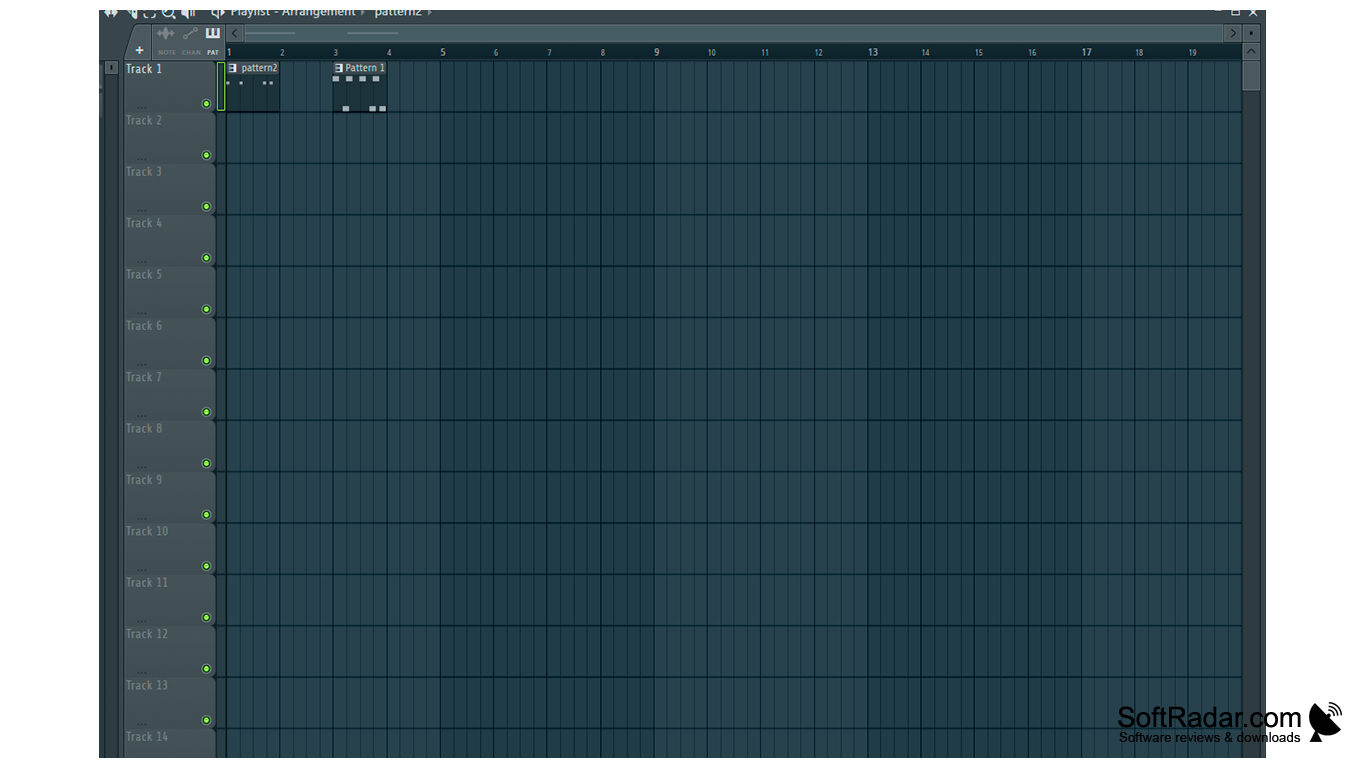Open the Pattern 1 clip menu icon
1365x768 pixels.
tap(339, 68)
